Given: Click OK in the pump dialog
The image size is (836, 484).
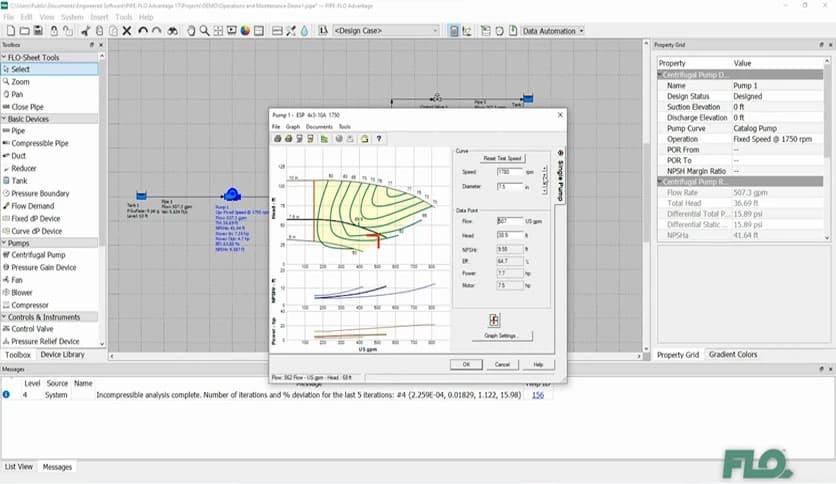Looking at the screenshot, I should 466,365.
